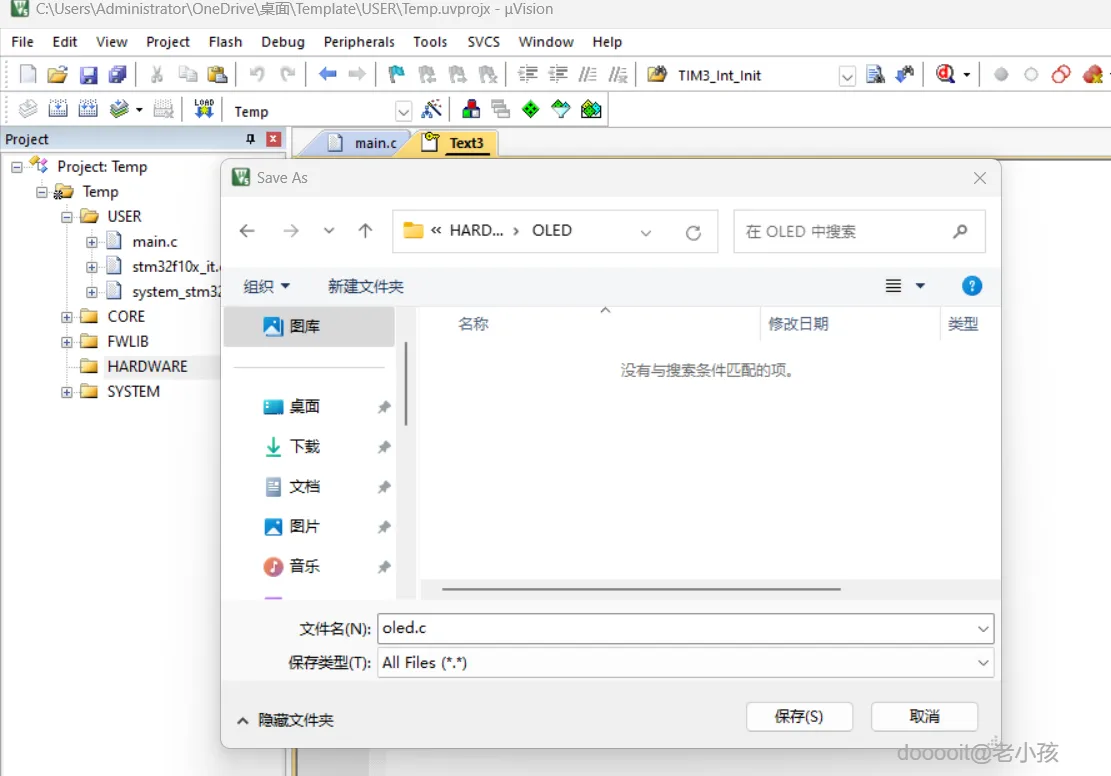Click the Paste clipboard icon

[217, 74]
